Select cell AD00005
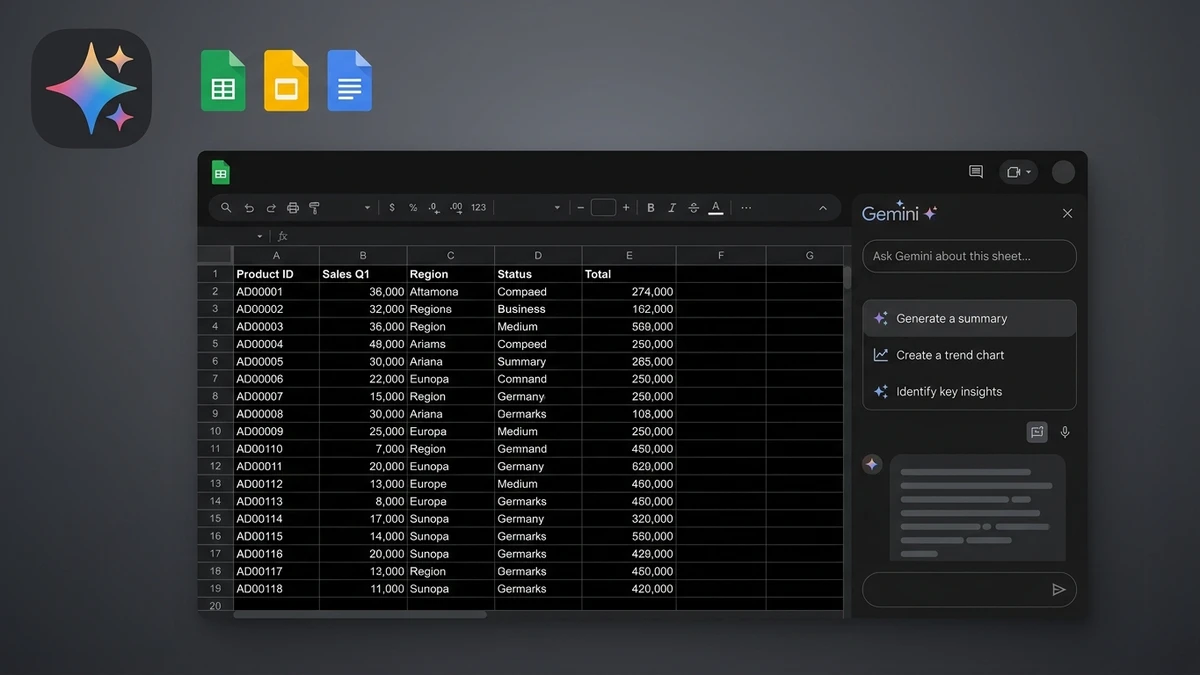1200x675 pixels. [276, 362]
